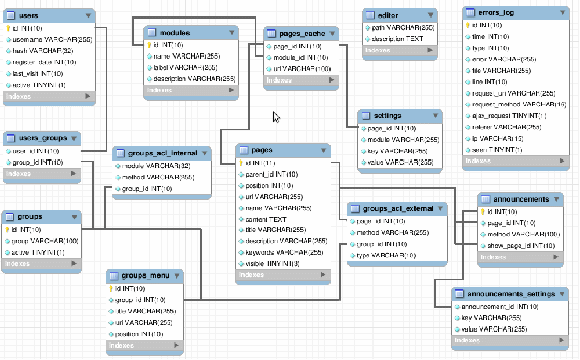Expand Indexes in announcements_settings table
Viewport: 580px width, 360px height.
(x=562, y=340)
